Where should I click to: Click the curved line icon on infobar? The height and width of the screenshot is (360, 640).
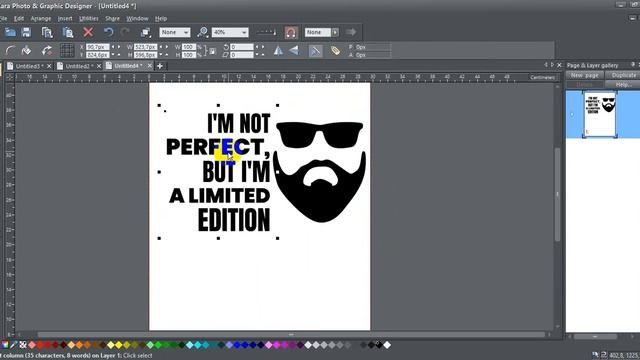pos(10,51)
